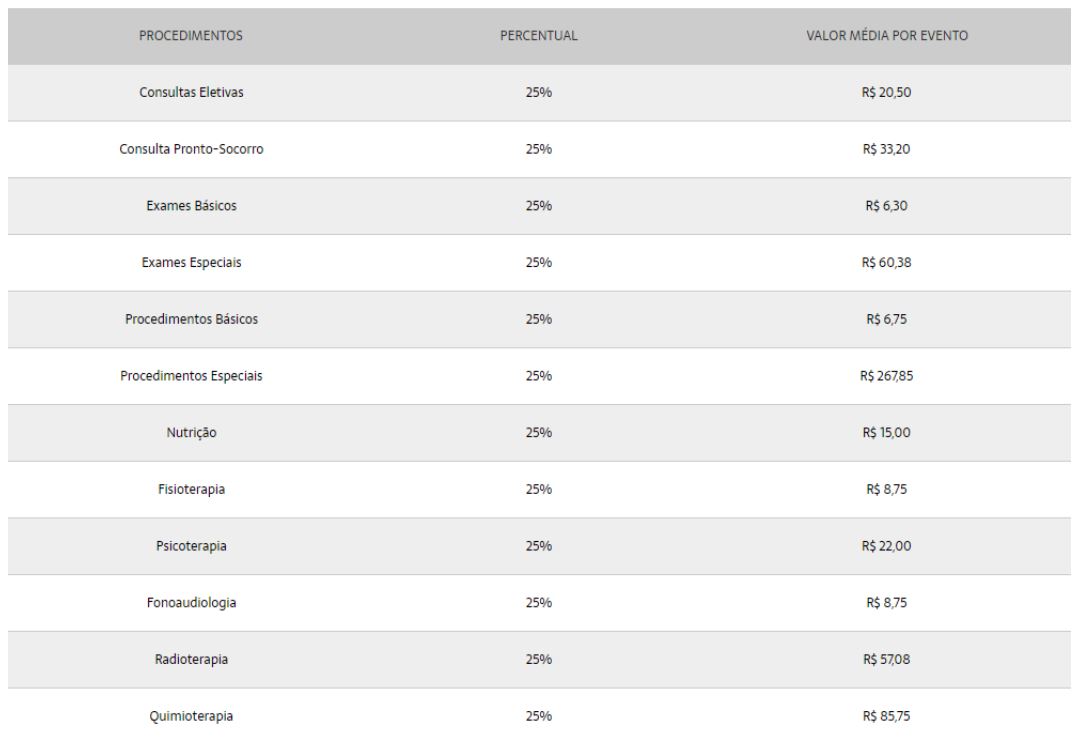
Task: Select the Procedimentos Básicos row label
Action: pyautogui.click(x=191, y=320)
